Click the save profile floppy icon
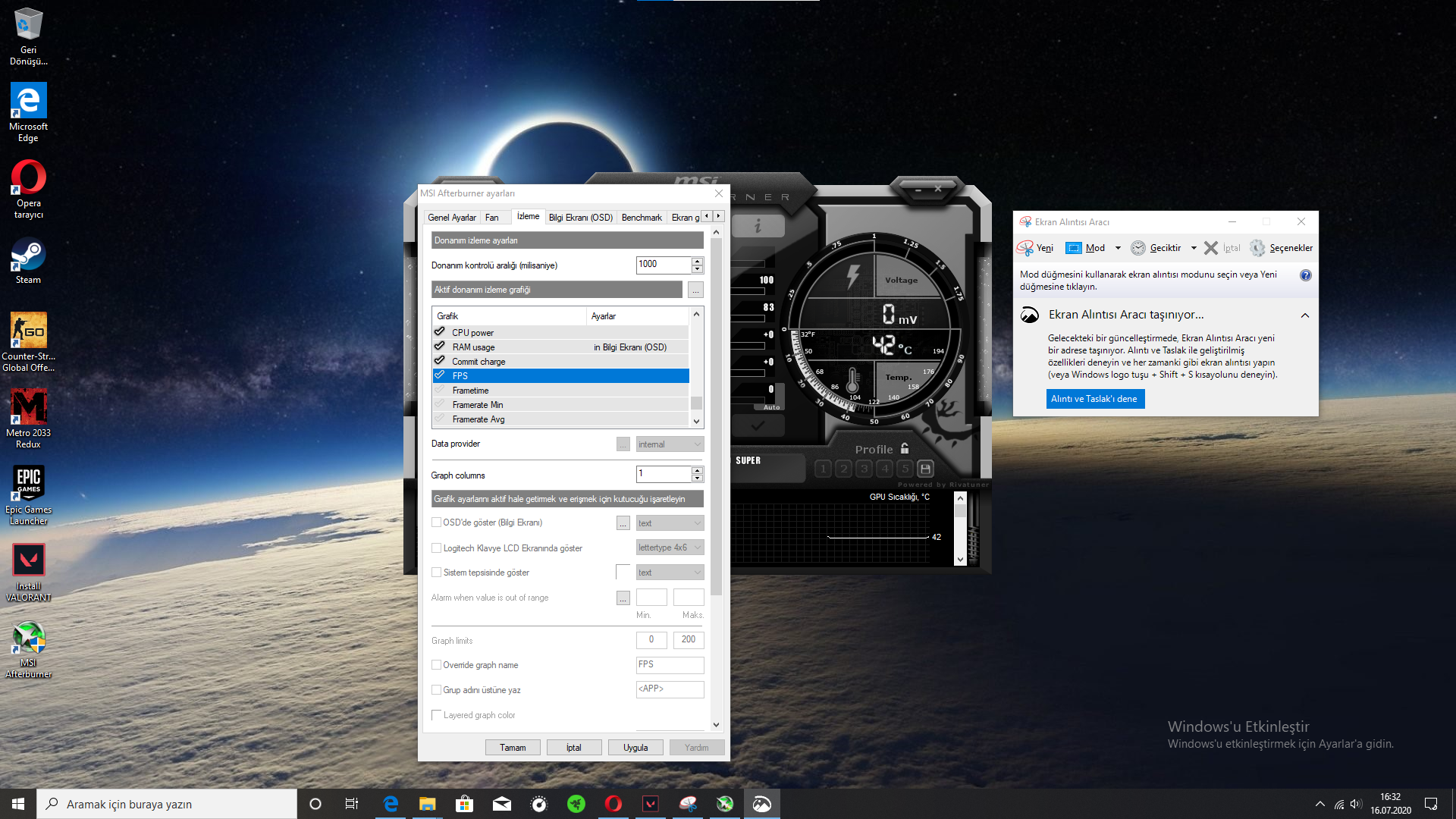The image size is (1456, 819). (x=925, y=469)
